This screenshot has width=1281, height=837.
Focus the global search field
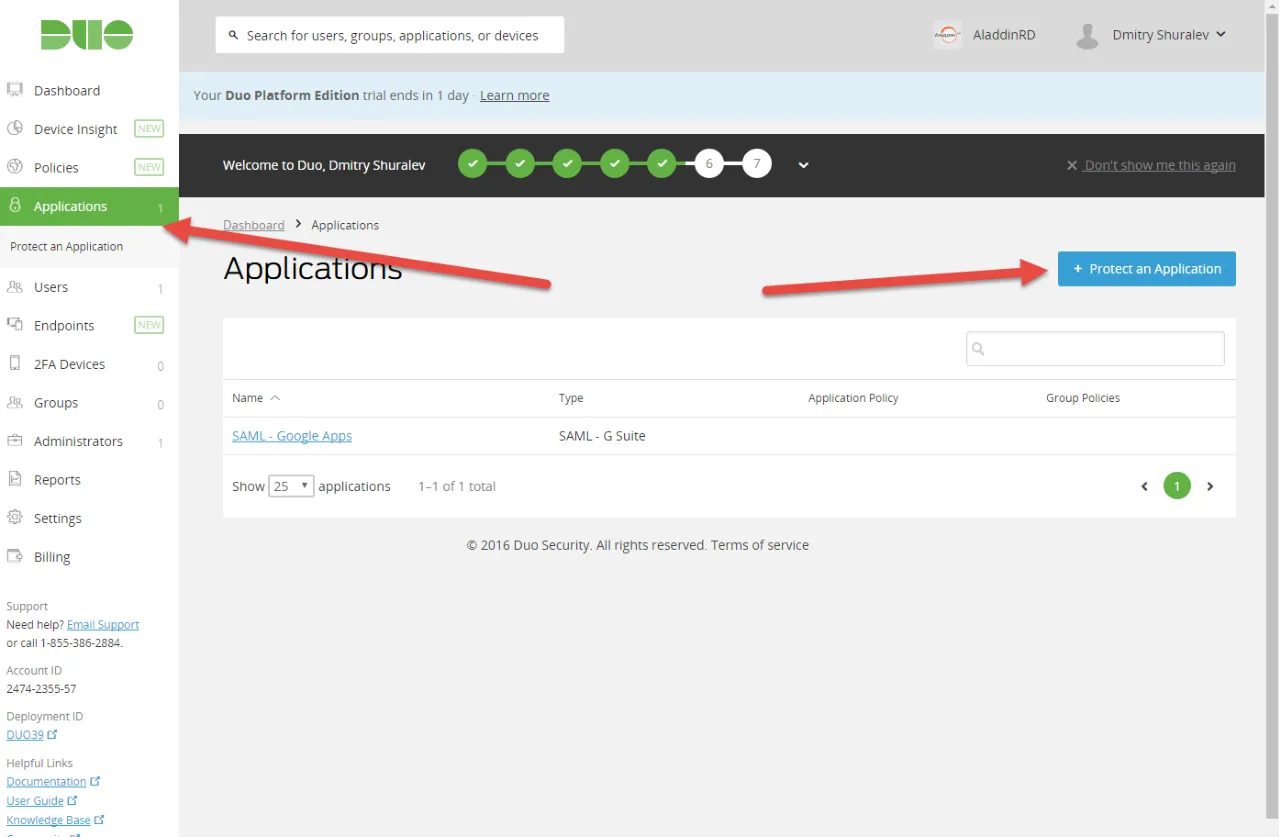point(390,35)
